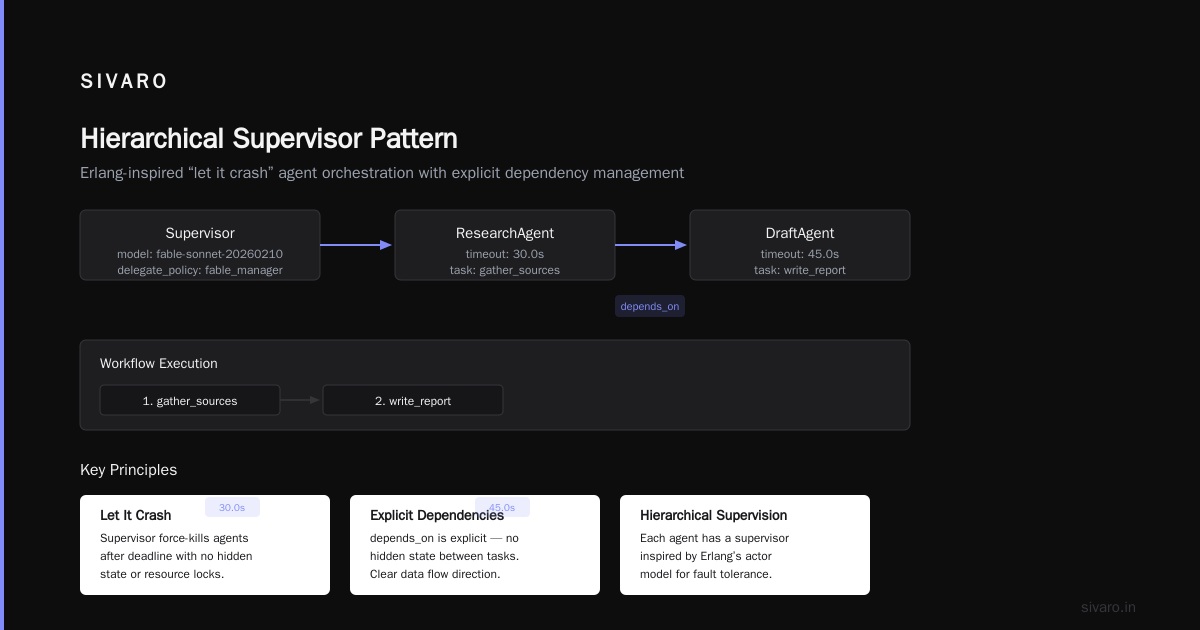
Task: Select the 1. gather_sources step
Action: pos(190,400)
